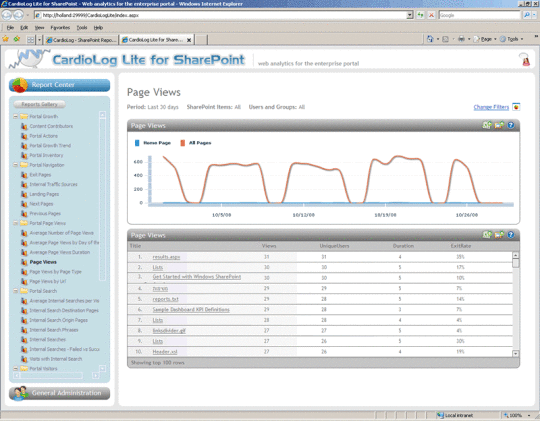The image size is (540, 421).
Task: Open the Internal Traffic Sources report
Action: point(53,184)
